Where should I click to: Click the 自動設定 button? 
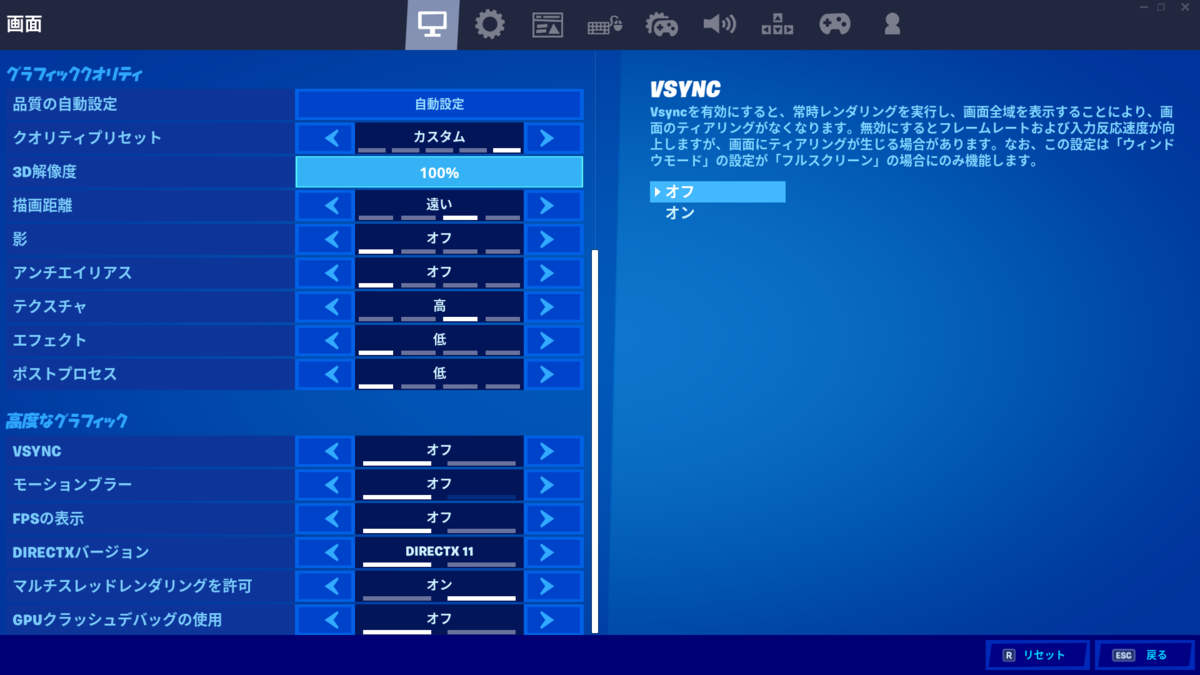tap(439, 104)
